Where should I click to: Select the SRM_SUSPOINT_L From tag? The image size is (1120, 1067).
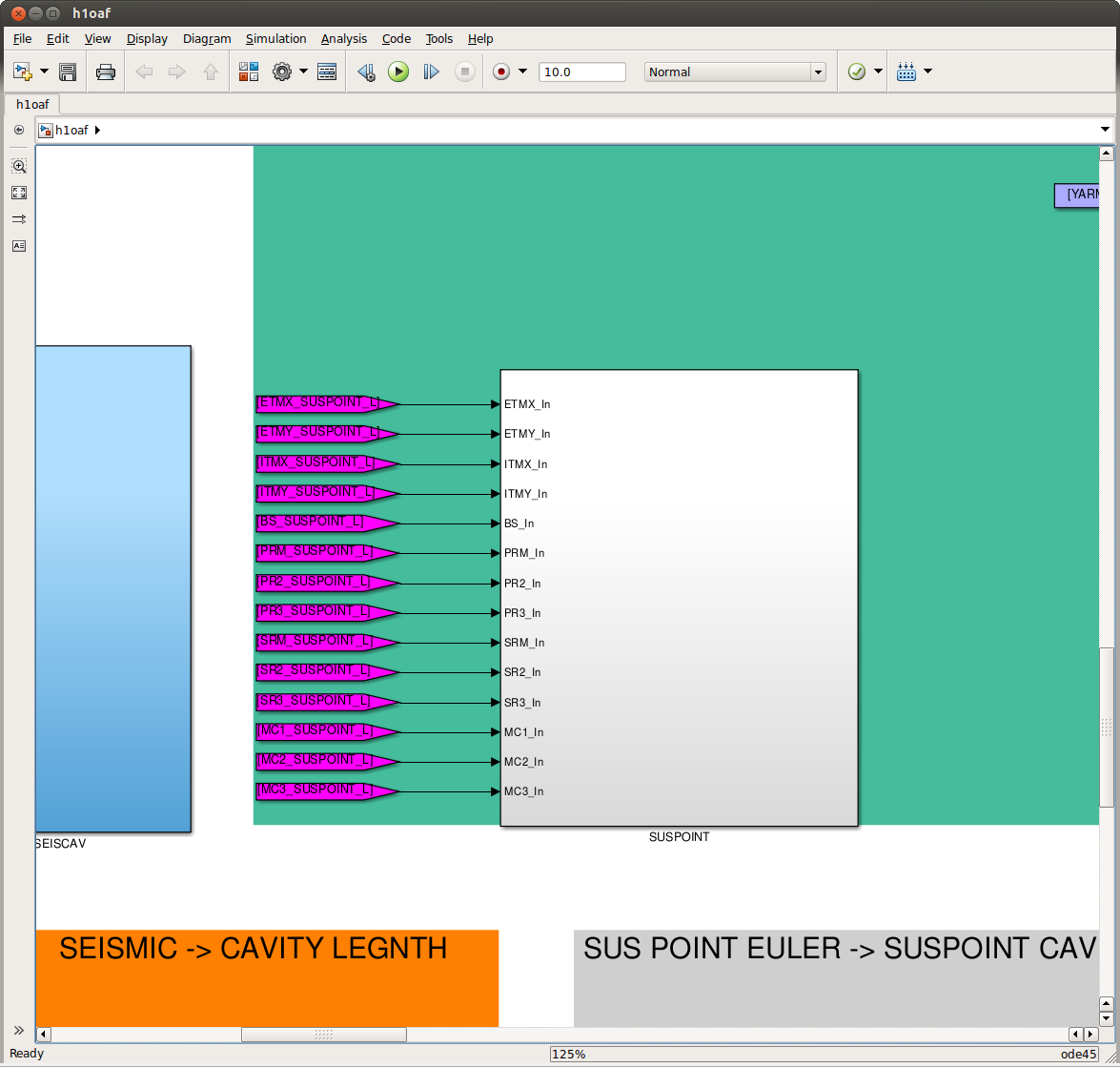tap(327, 643)
